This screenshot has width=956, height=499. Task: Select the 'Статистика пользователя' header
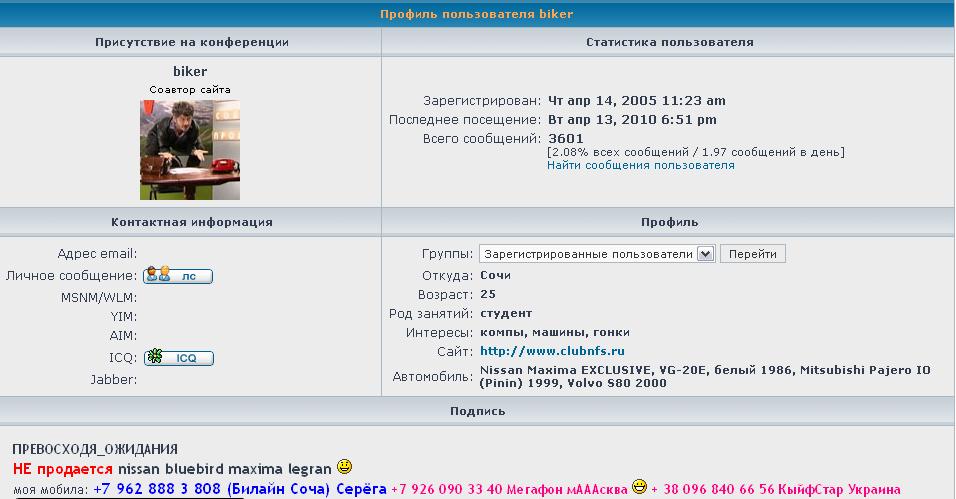click(x=669, y=42)
